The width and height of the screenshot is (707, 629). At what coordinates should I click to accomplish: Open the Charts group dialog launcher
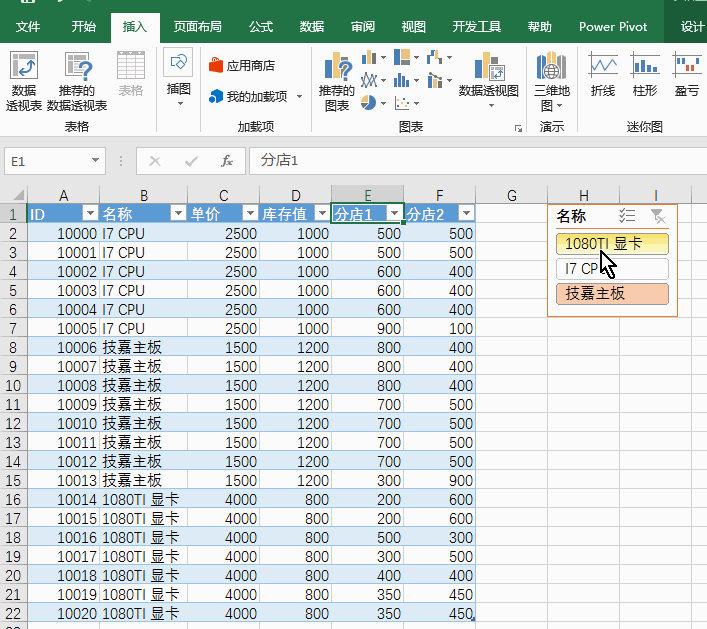pyautogui.click(x=518, y=129)
